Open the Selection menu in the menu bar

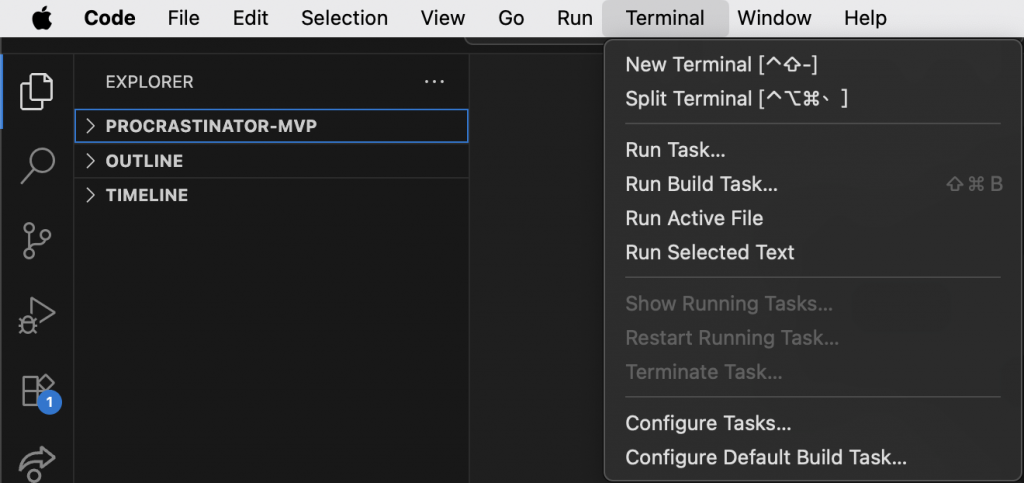[344, 18]
